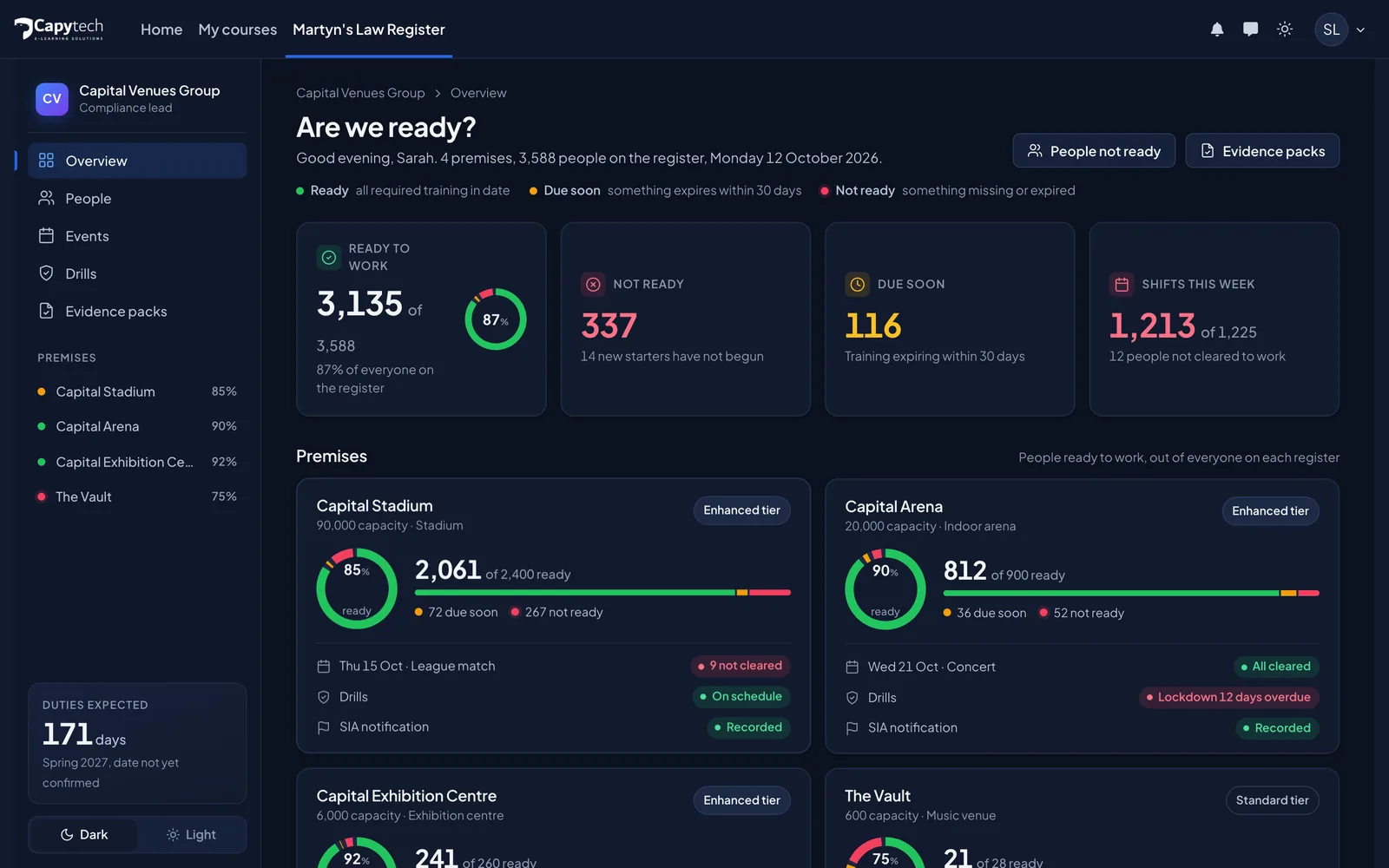Screen dimensions: 1389x868
Task: Click flag icon in Capital Stadium SIA row
Action: point(324,727)
